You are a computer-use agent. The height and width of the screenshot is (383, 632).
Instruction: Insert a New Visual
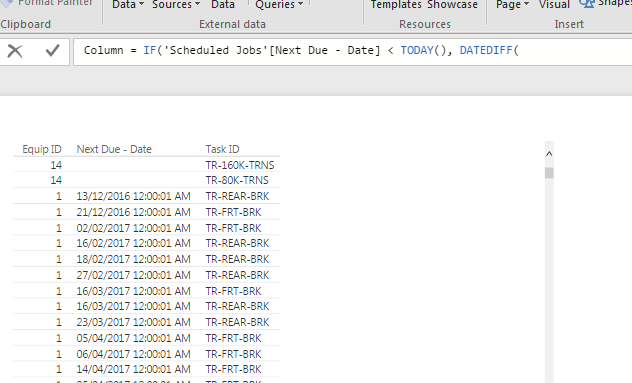click(554, 5)
